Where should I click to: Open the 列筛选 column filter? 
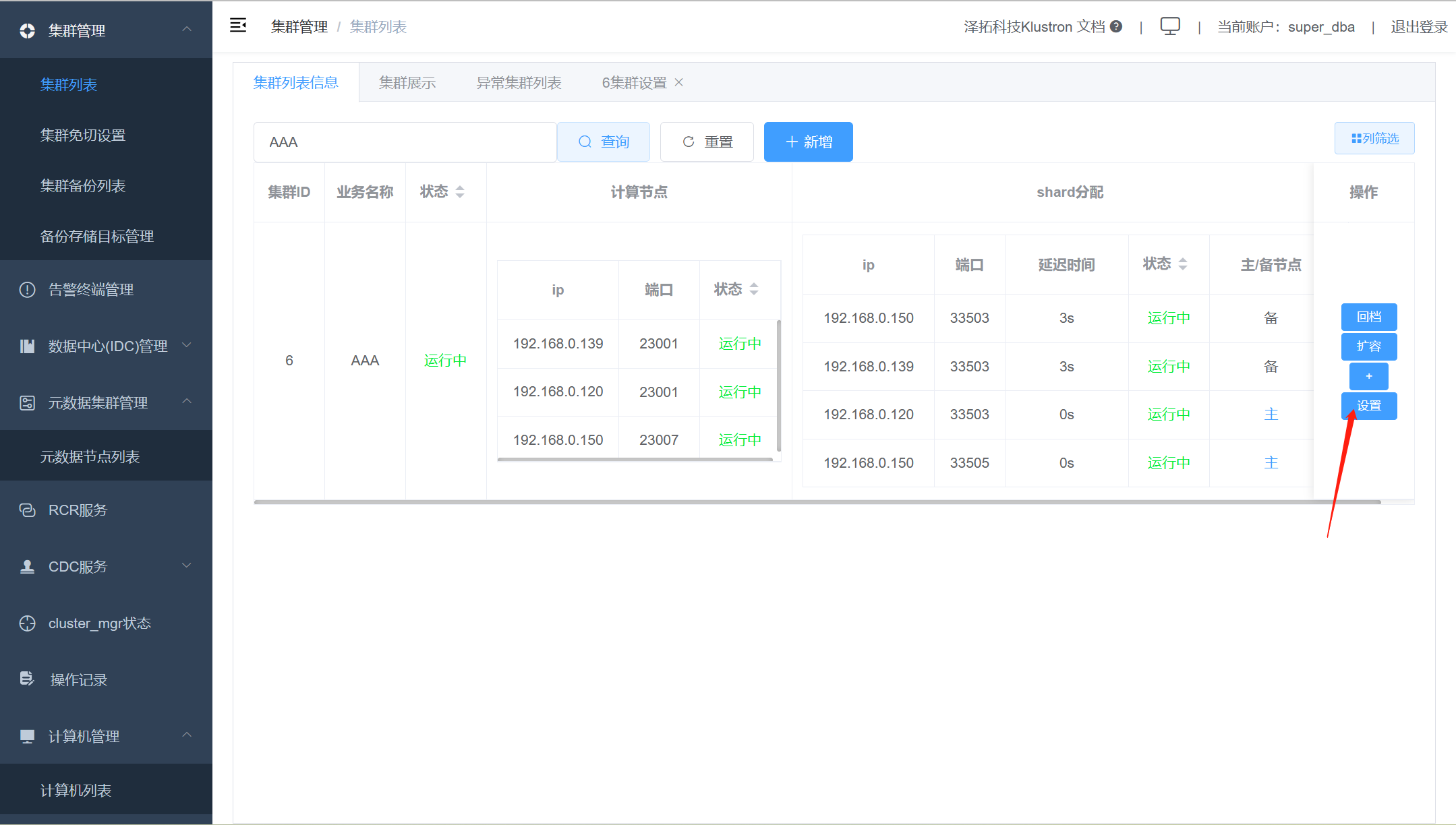(x=1374, y=138)
